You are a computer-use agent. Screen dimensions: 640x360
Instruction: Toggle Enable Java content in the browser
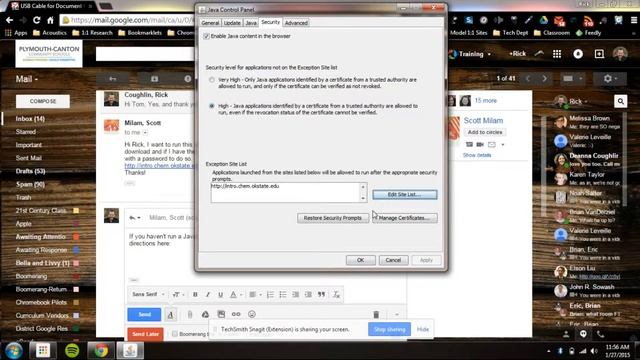[207, 36]
